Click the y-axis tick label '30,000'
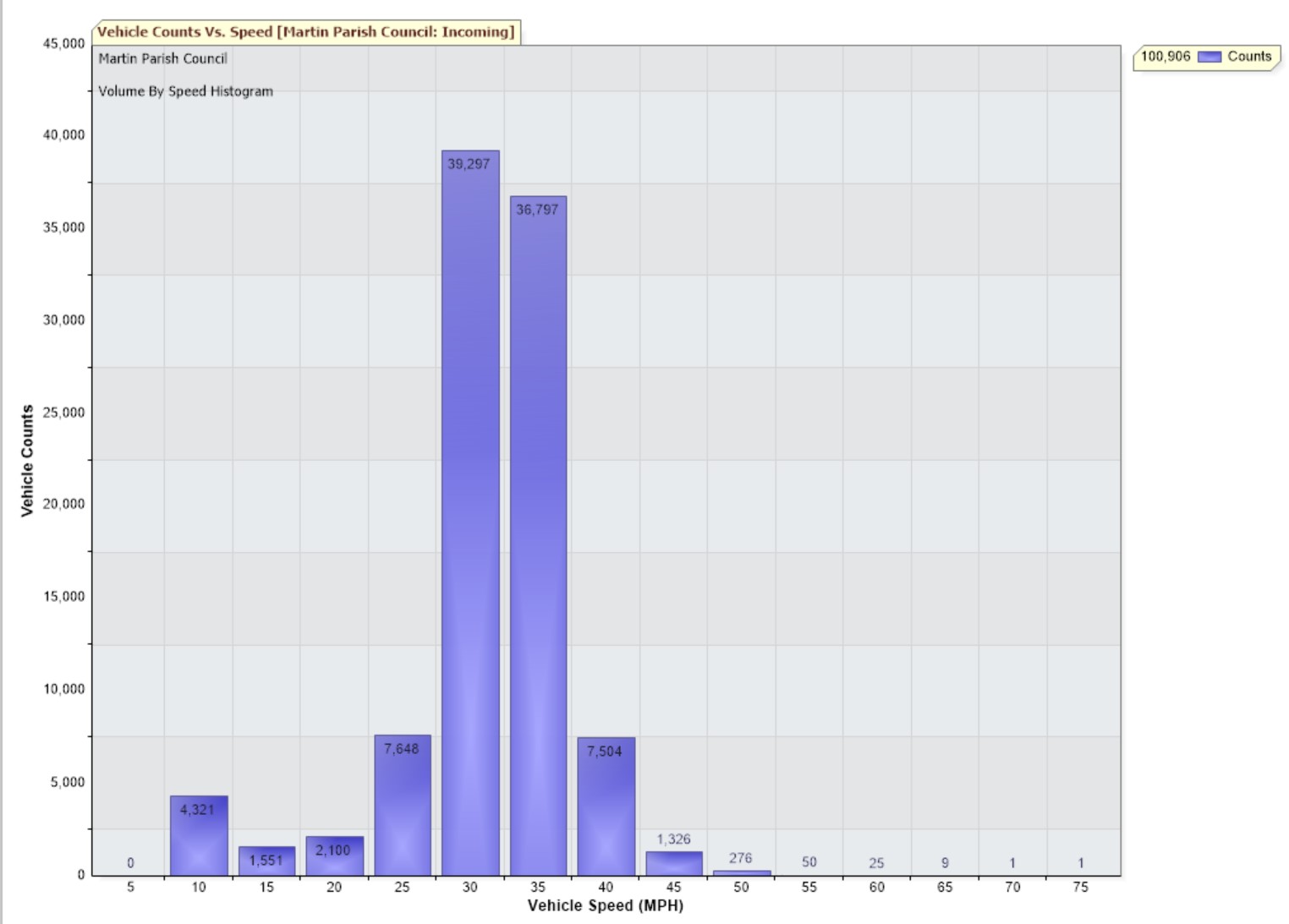1289x924 pixels. pyautogui.click(x=64, y=320)
